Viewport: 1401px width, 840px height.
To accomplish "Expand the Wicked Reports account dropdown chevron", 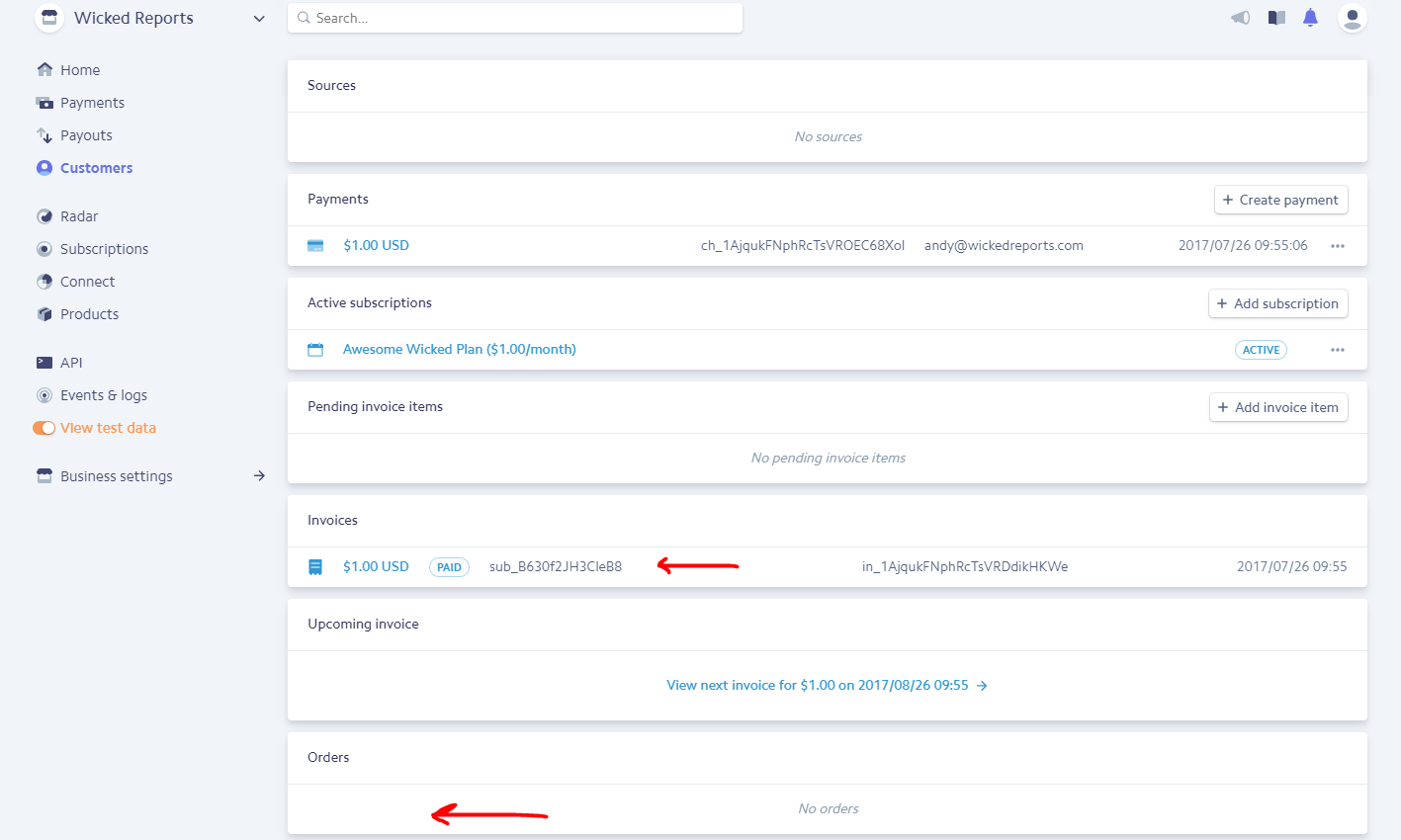I will [259, 19].
